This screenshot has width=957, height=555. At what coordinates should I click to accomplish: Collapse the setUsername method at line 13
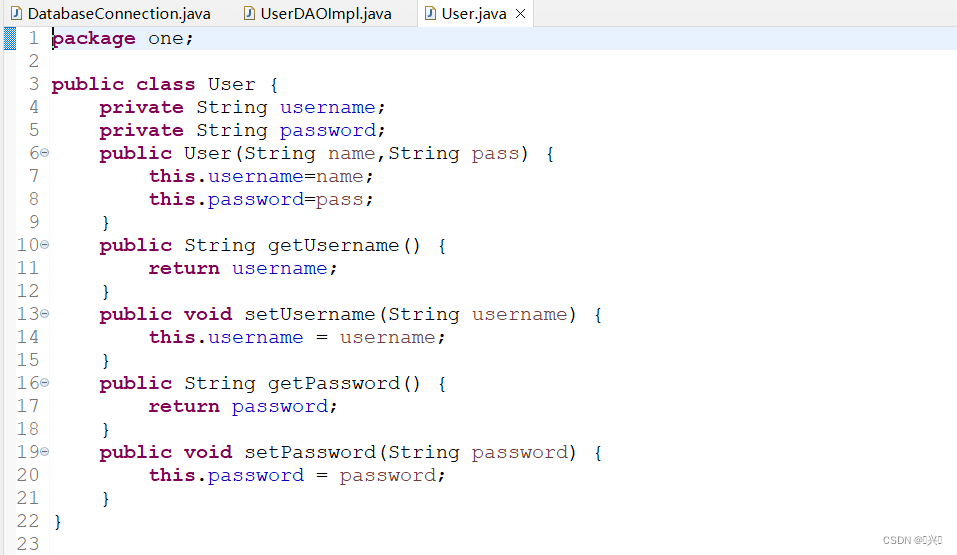[45, 314]
